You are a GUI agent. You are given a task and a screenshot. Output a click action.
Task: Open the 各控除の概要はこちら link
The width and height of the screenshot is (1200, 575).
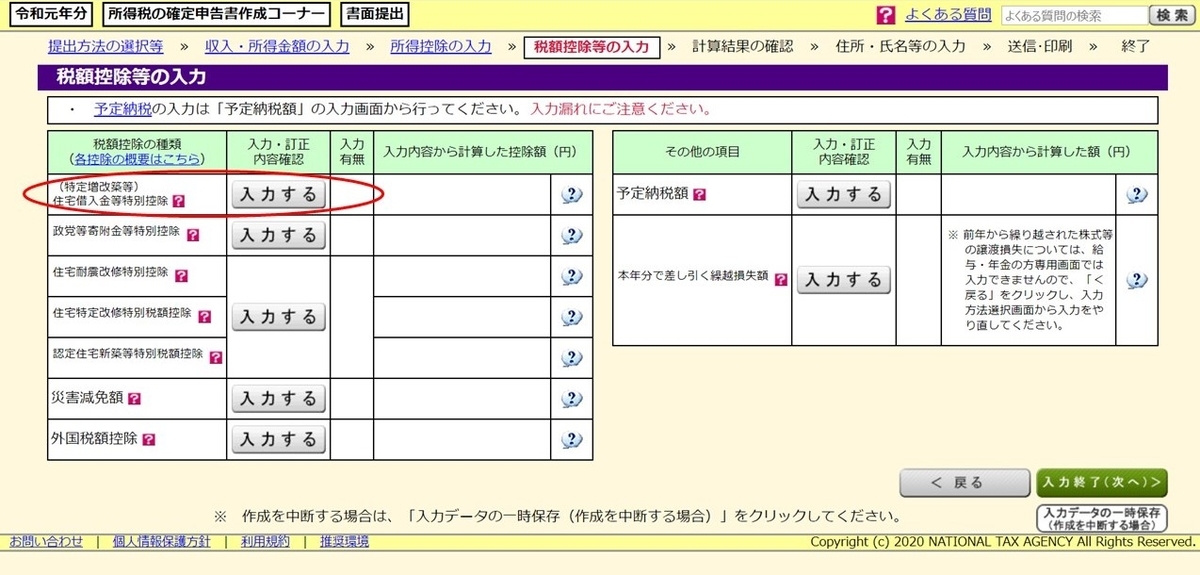coord(138,159)
